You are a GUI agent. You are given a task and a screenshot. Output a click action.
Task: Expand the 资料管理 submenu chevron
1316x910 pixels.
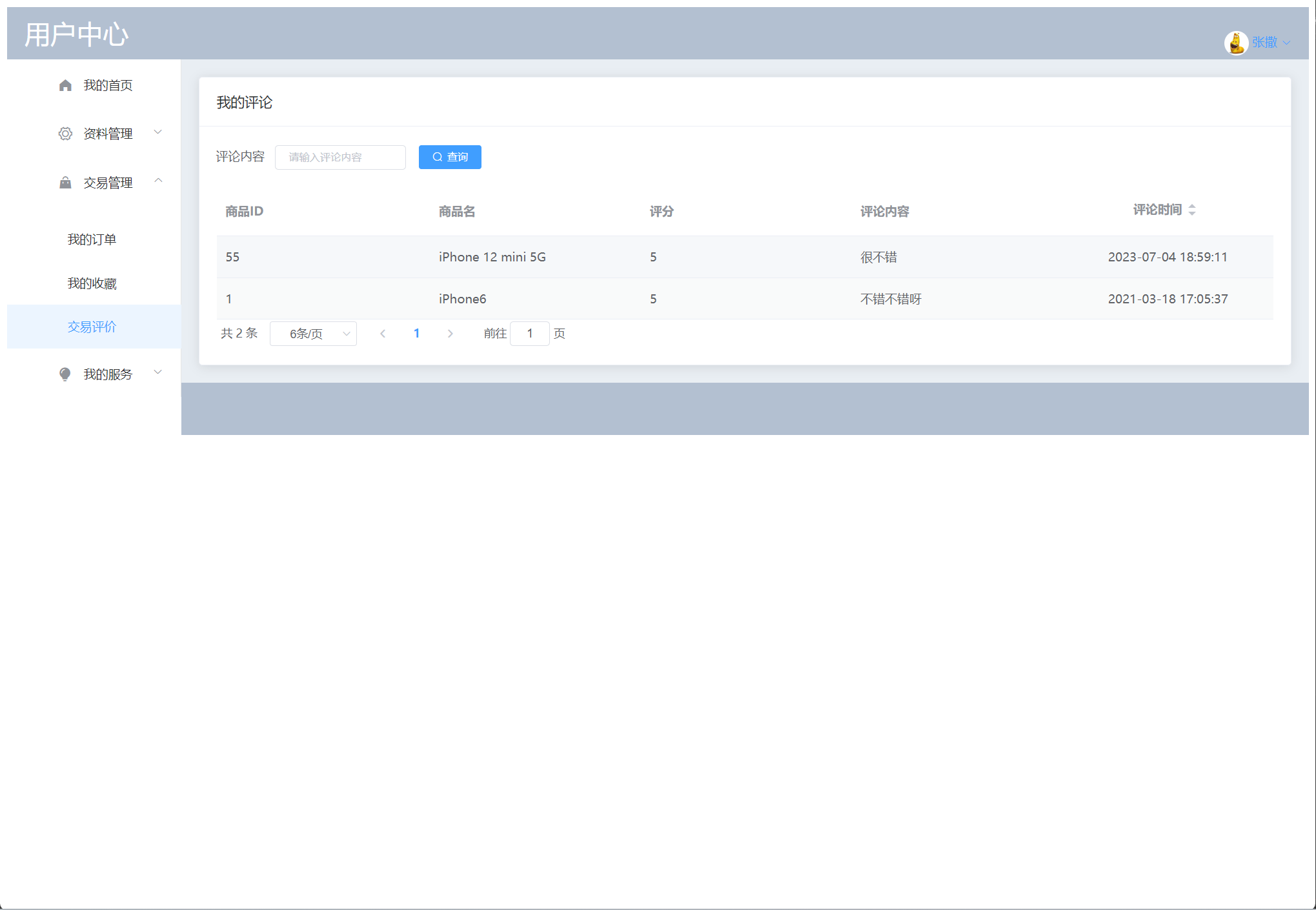(x=158, y=132)
